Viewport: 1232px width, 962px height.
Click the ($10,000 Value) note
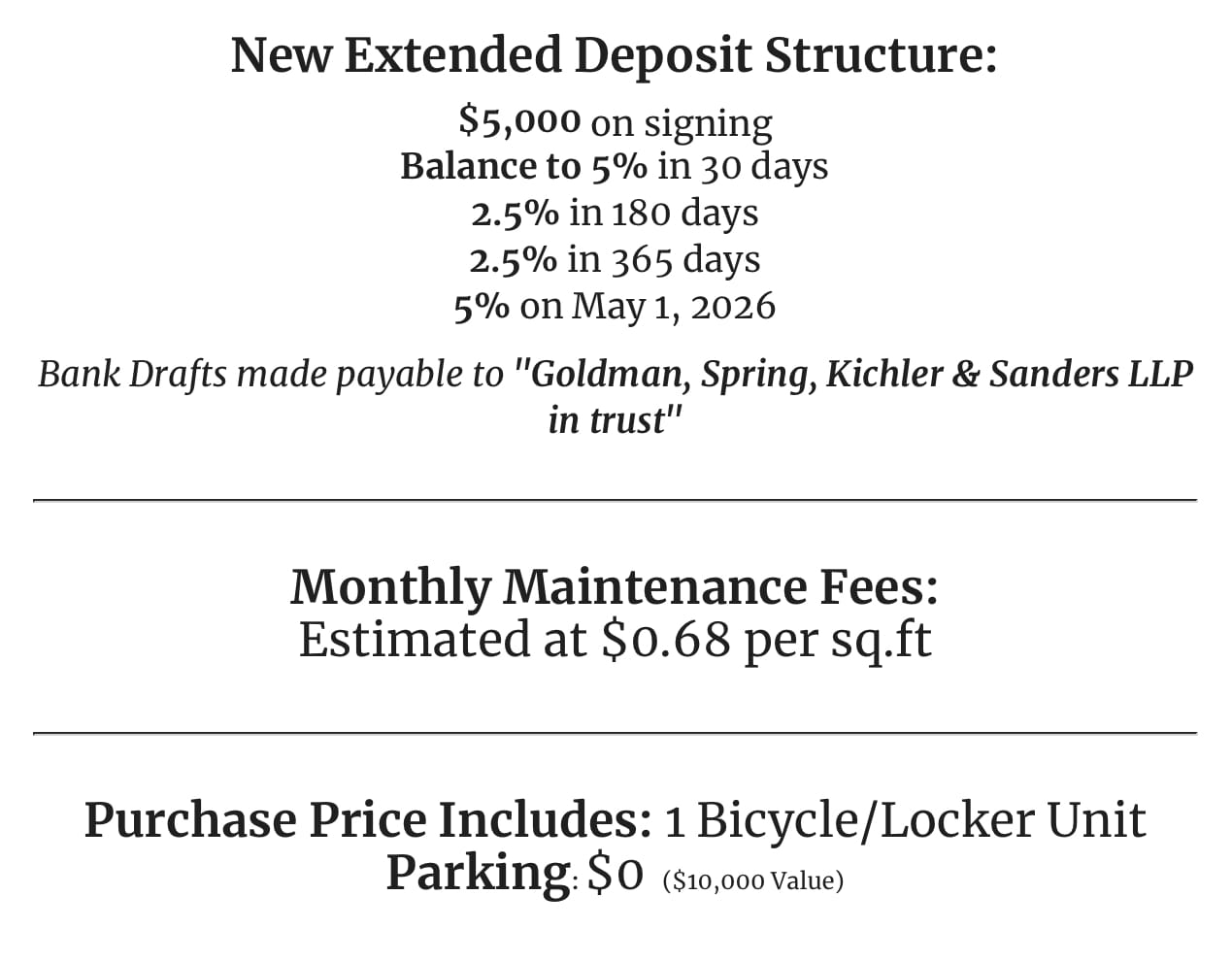point(753,880)
